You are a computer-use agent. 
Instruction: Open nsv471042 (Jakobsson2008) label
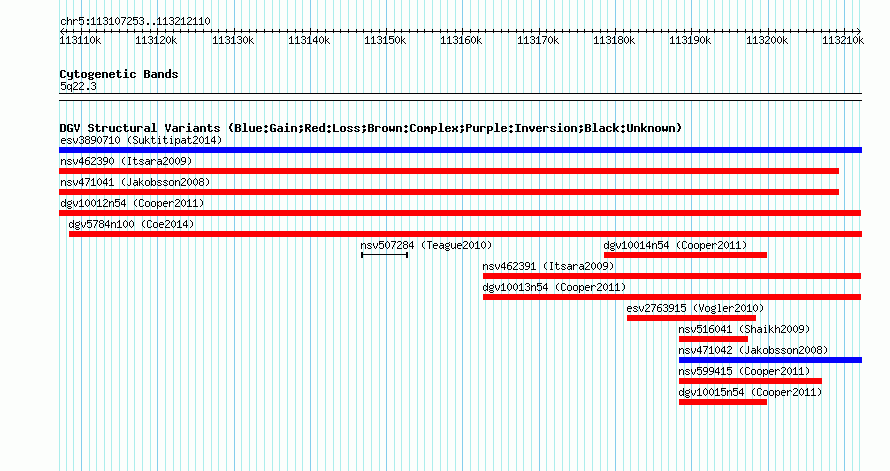point(753,350)
